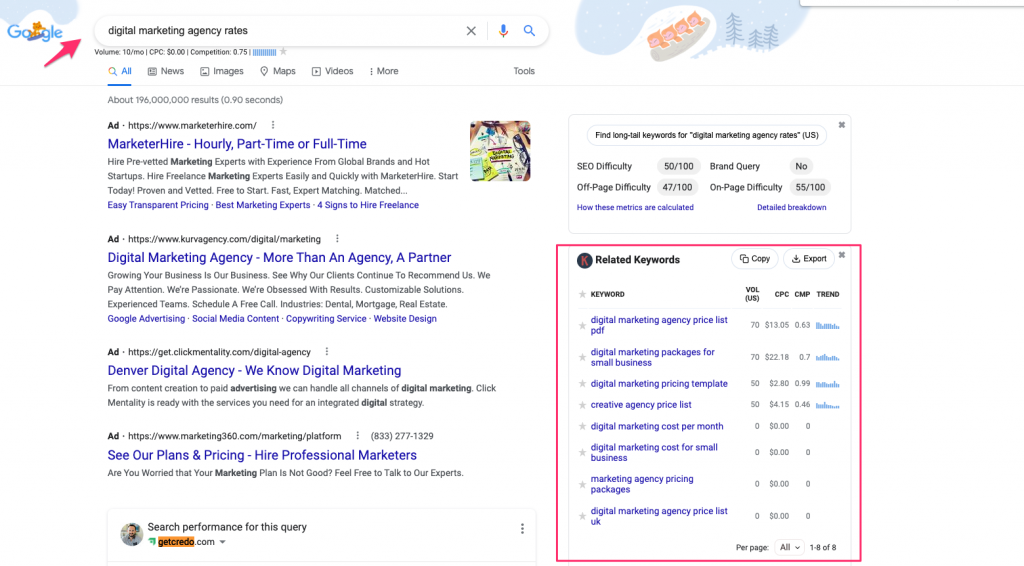This screenshot has width=1024, height=566.
Task: View trend chart for creative agency price list
Action: [827, 405]
